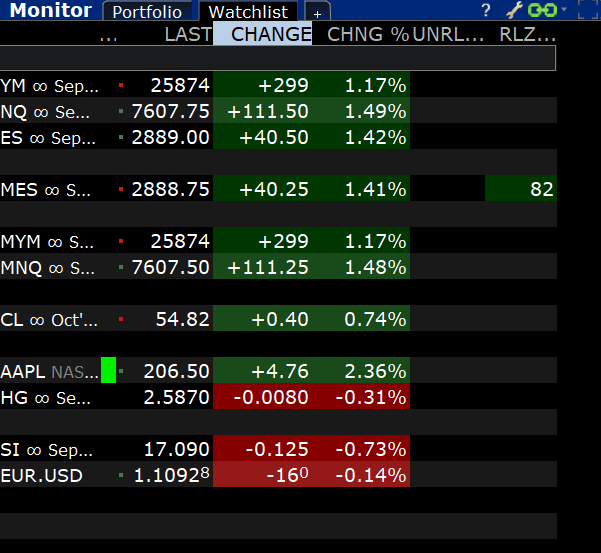Click the RLZ... column header
Screen dimensions: 601x553
coord(527,34)
